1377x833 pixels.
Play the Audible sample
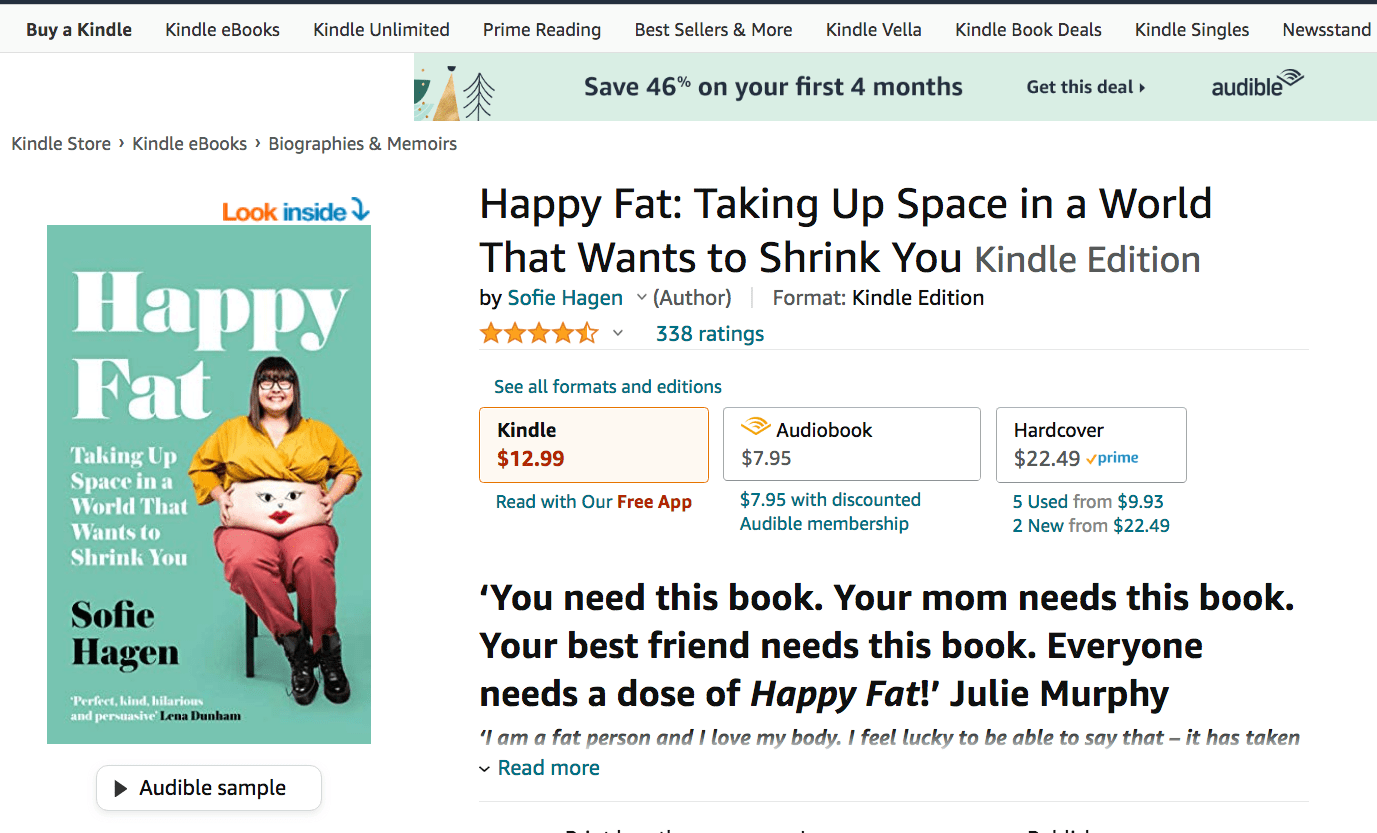pos(209,788)
